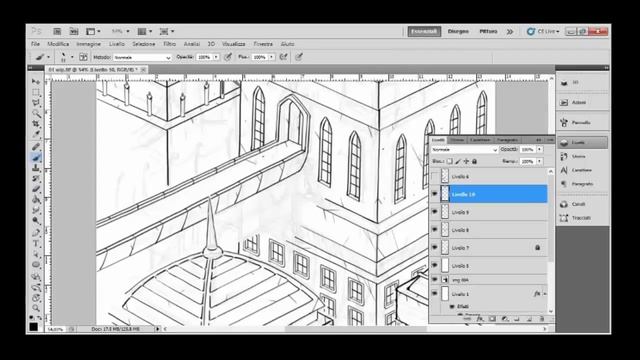Screen dimensions: 640x360
Task: Select the Move tool
Action: pyautogui.click(x=36, y=82)
